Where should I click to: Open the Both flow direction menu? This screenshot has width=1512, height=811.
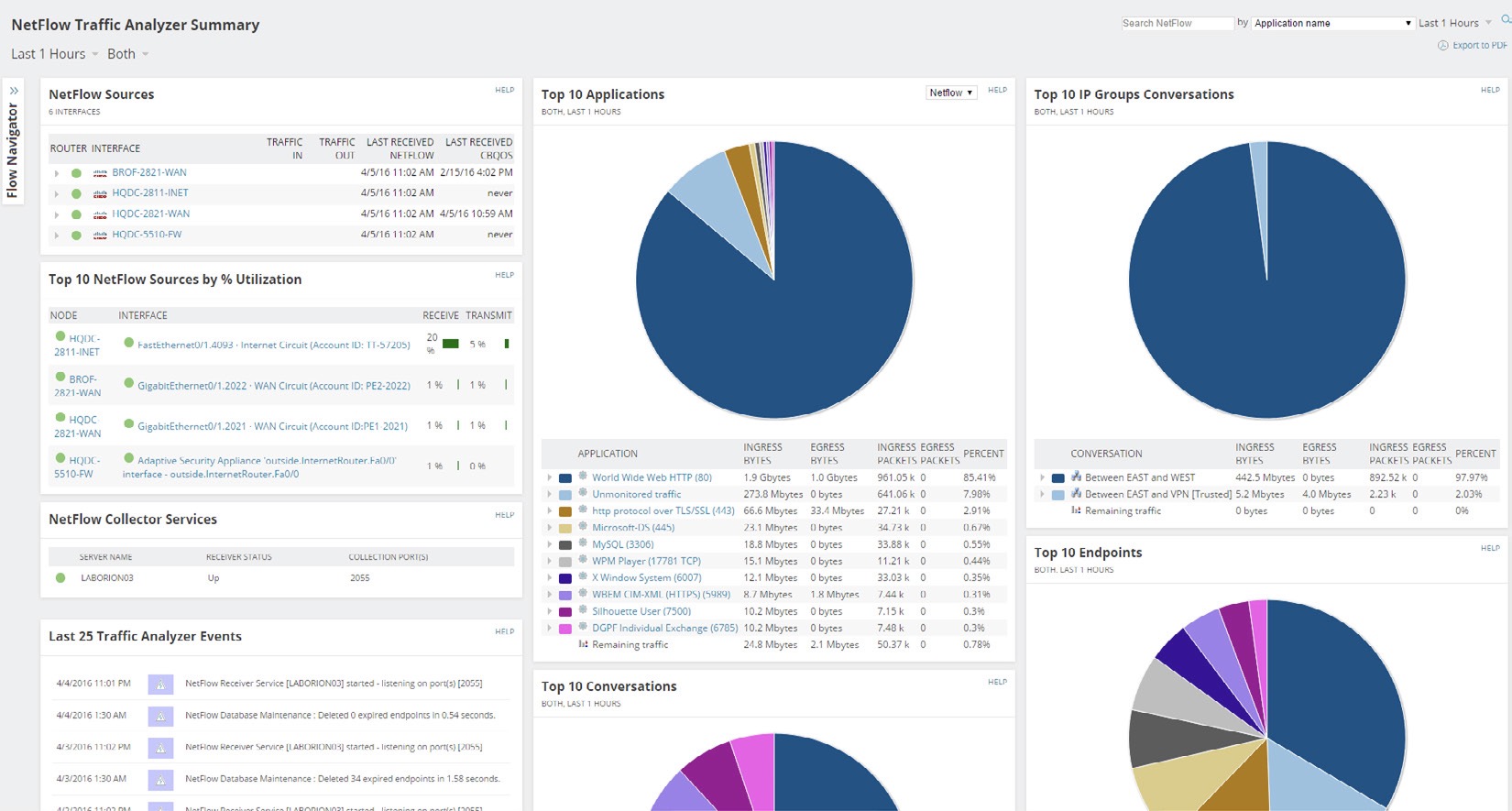[127, 54]
